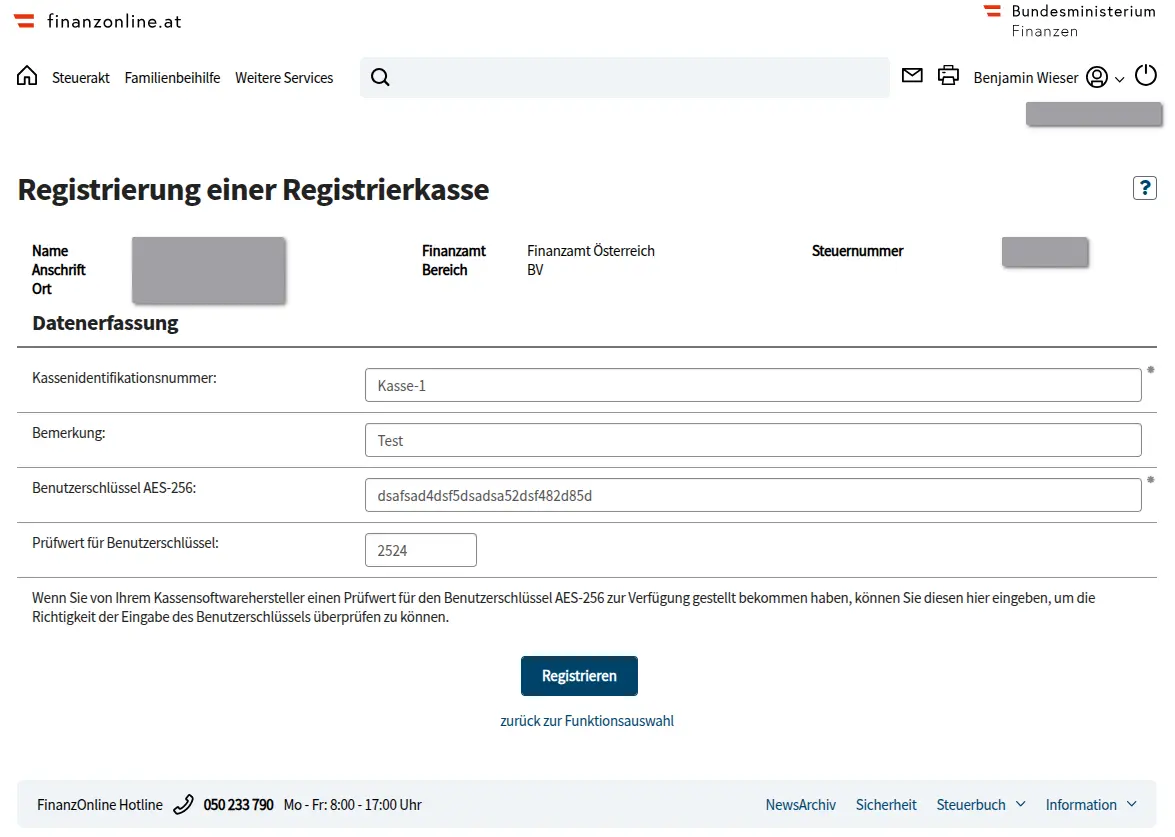Click the phone icon next to FinanzOnline Hotline
The width and height of the screenshot is (1175, 837).
point(183,804)
